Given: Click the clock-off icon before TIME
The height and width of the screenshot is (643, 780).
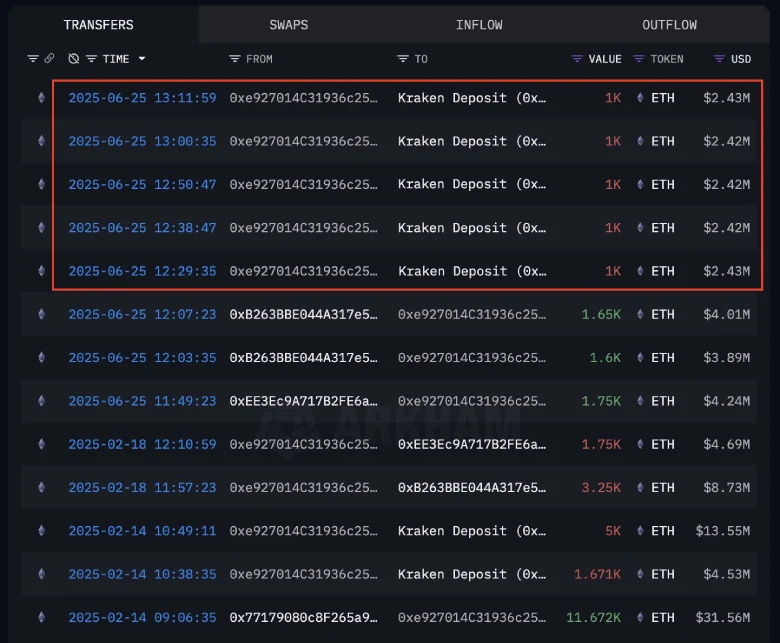Looking at the screenshot, I should click(74, 59).
